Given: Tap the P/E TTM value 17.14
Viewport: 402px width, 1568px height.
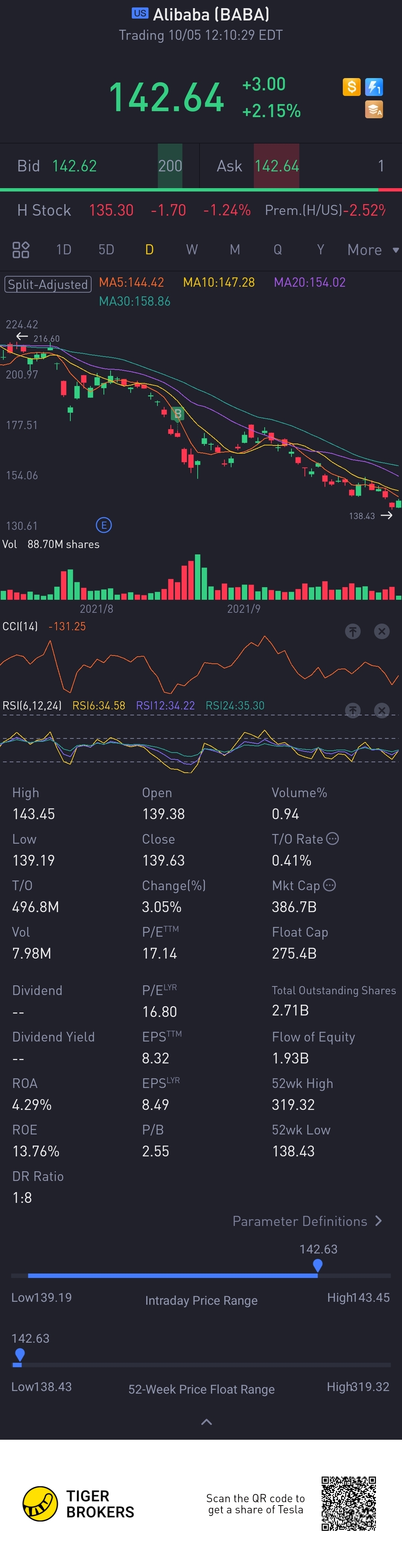Looking at the screenshot, I should click(160, 953).
